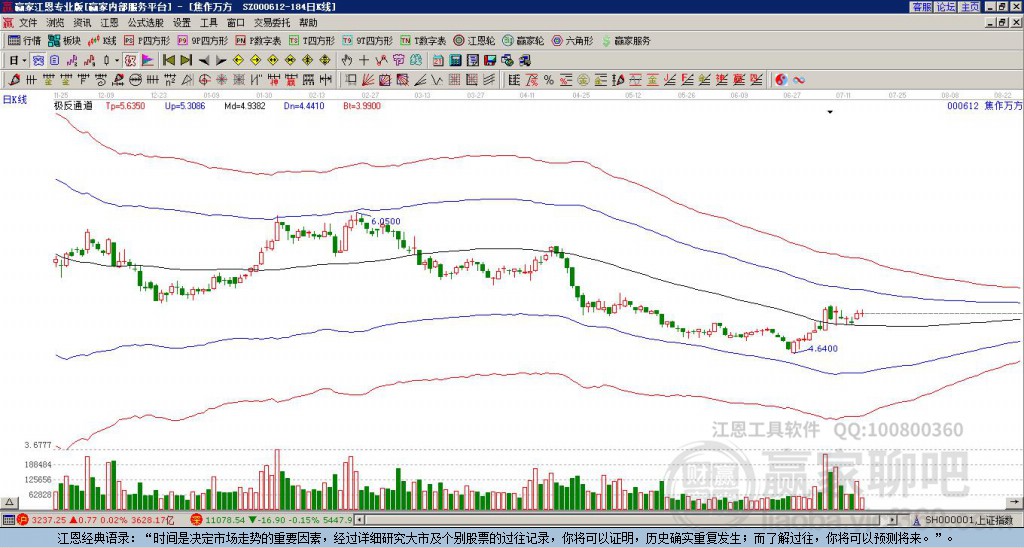Click the 主页 homepage button

pos(970,7)
